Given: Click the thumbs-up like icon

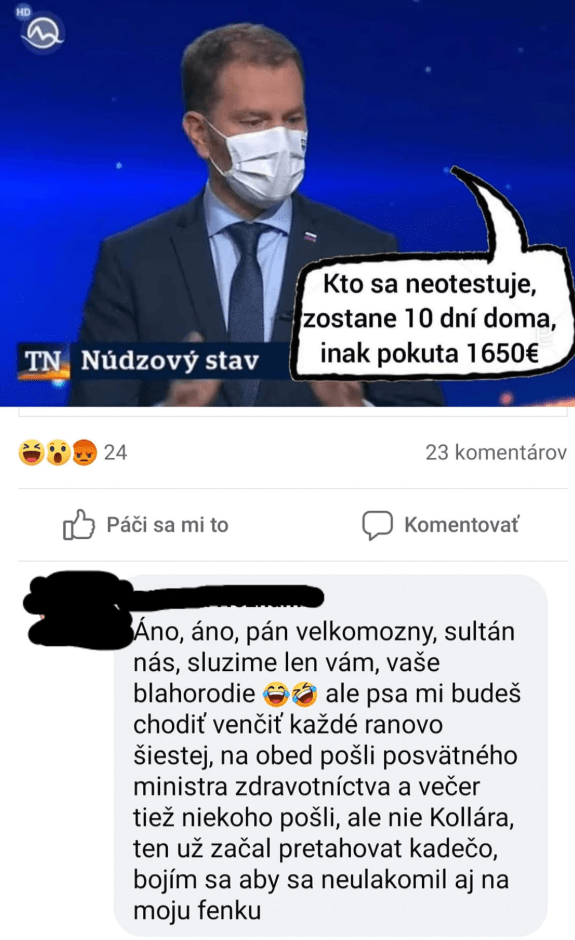Looking at the screenshot, I should point(79,525).
